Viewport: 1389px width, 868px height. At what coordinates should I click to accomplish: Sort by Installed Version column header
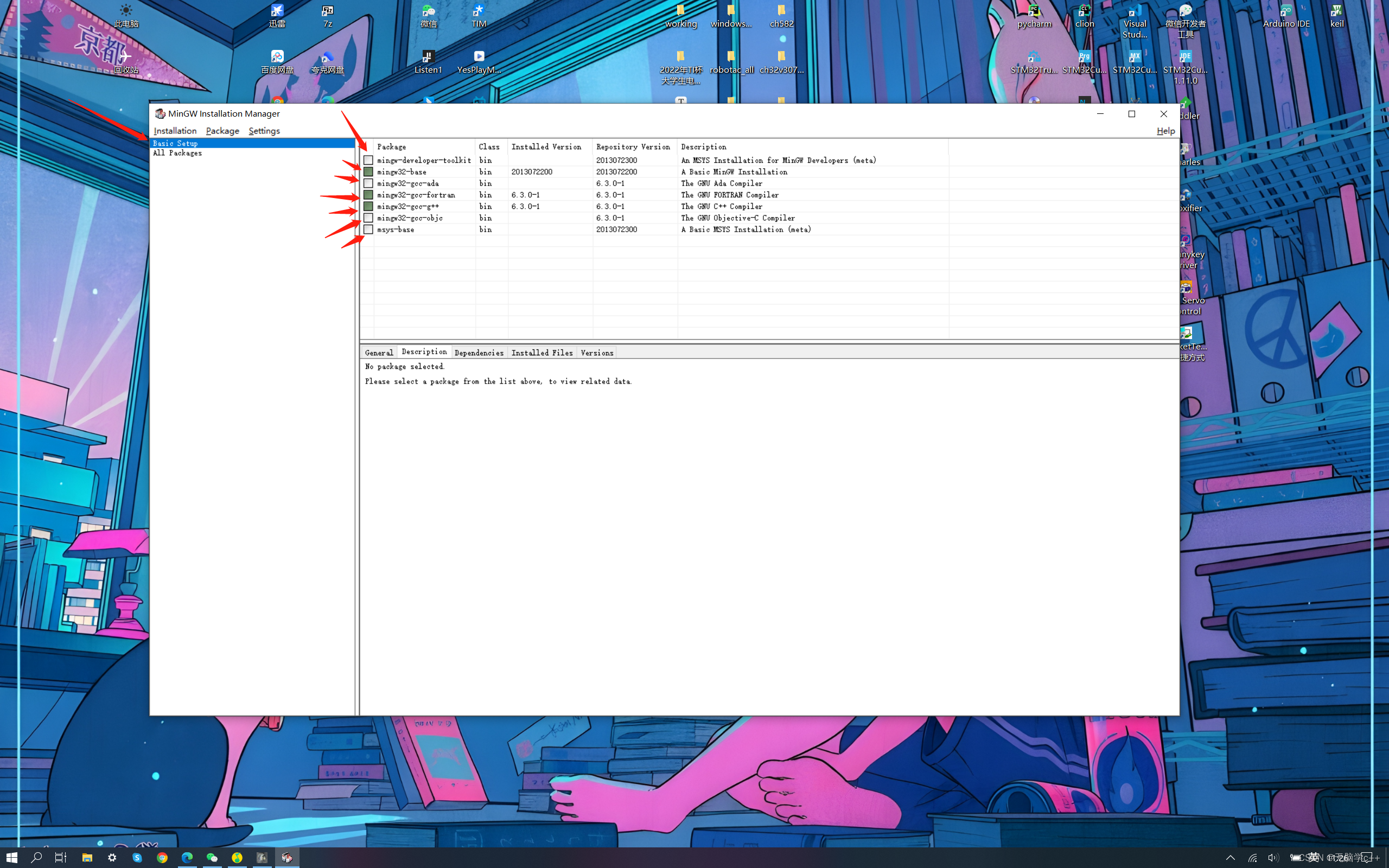[x=550, y=147]
